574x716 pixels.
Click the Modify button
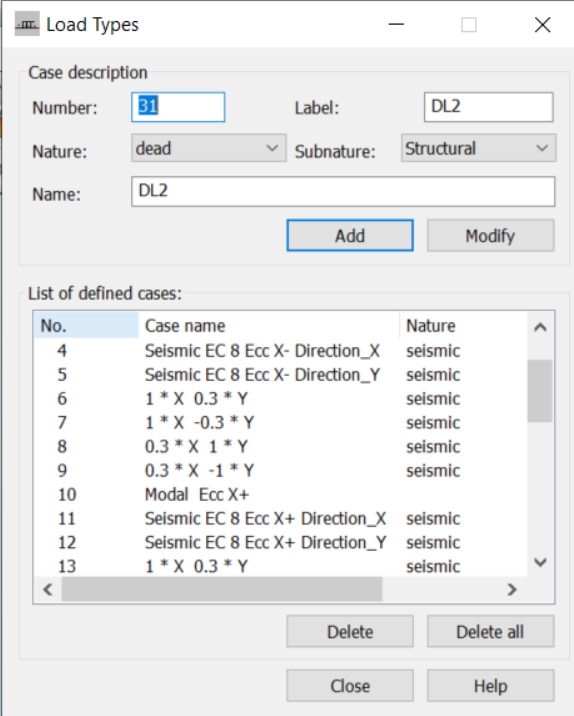pos(491,236)
